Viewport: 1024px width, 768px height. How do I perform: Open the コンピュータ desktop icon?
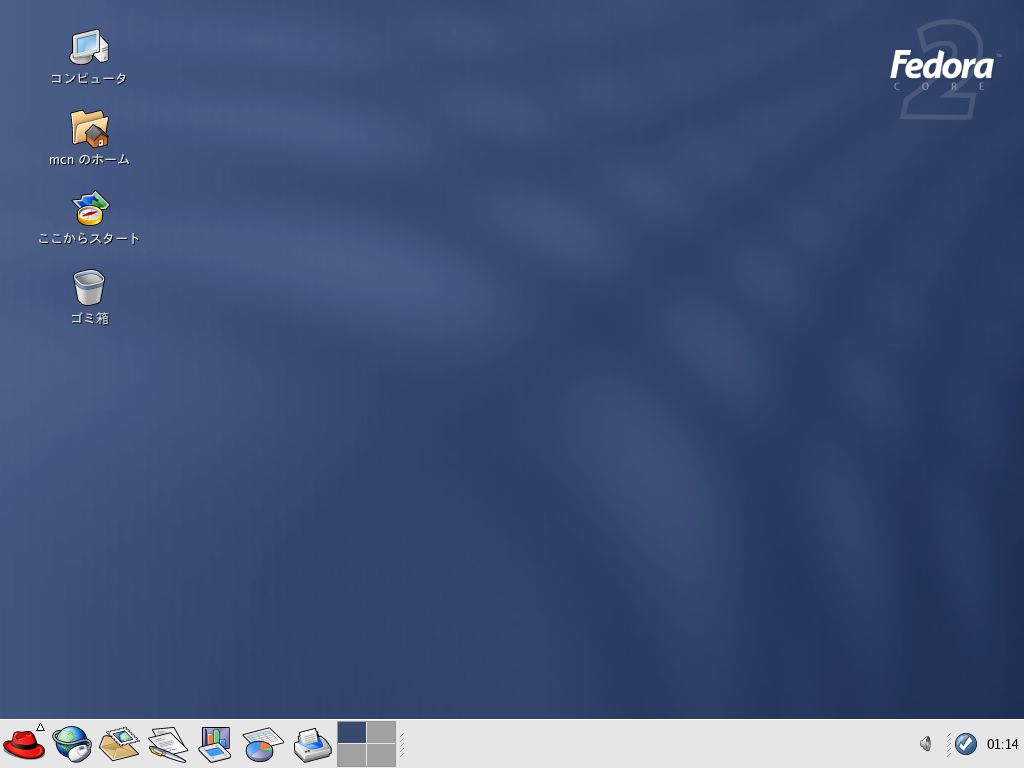coord(88,50)
